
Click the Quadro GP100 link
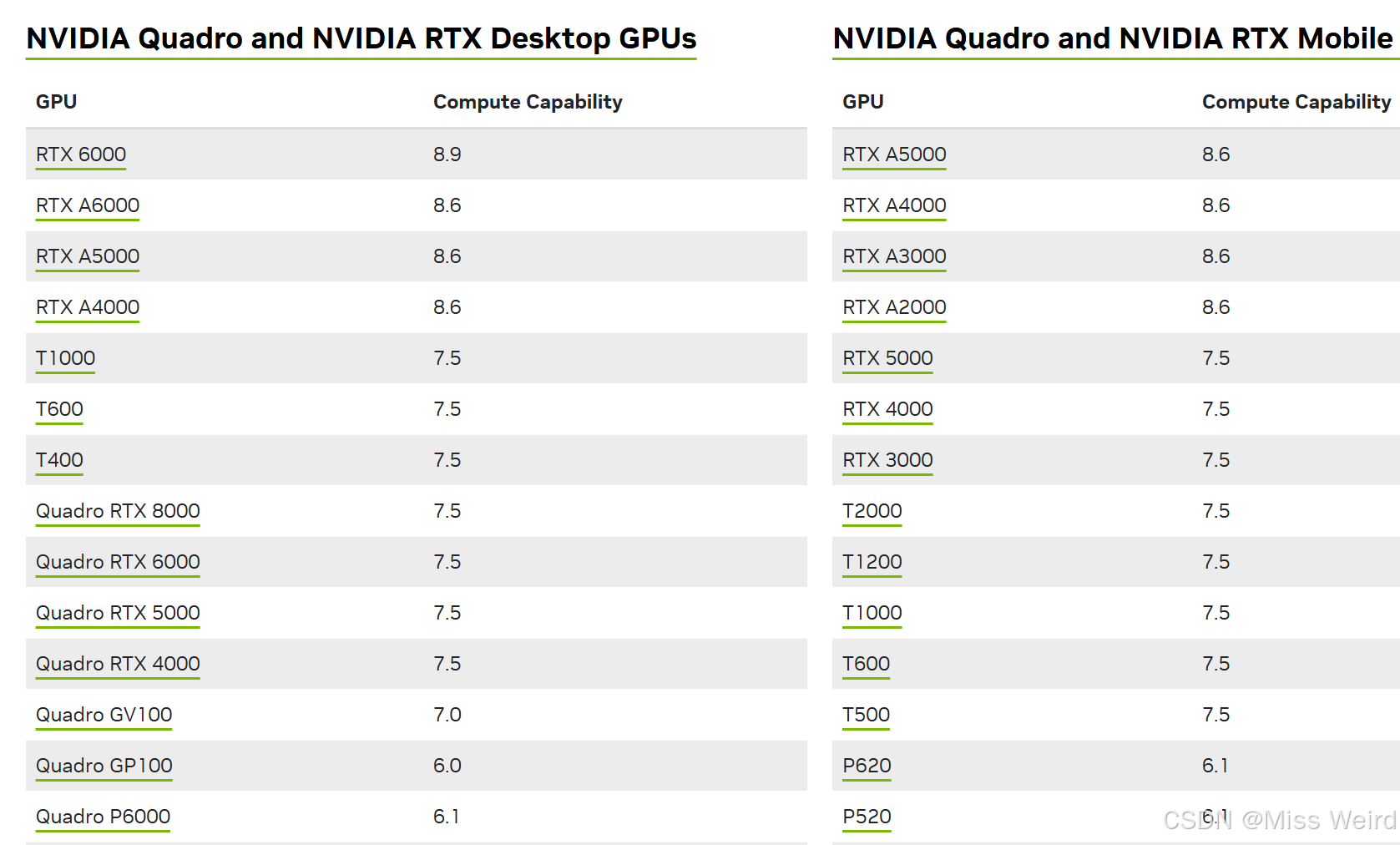[104, 766]
